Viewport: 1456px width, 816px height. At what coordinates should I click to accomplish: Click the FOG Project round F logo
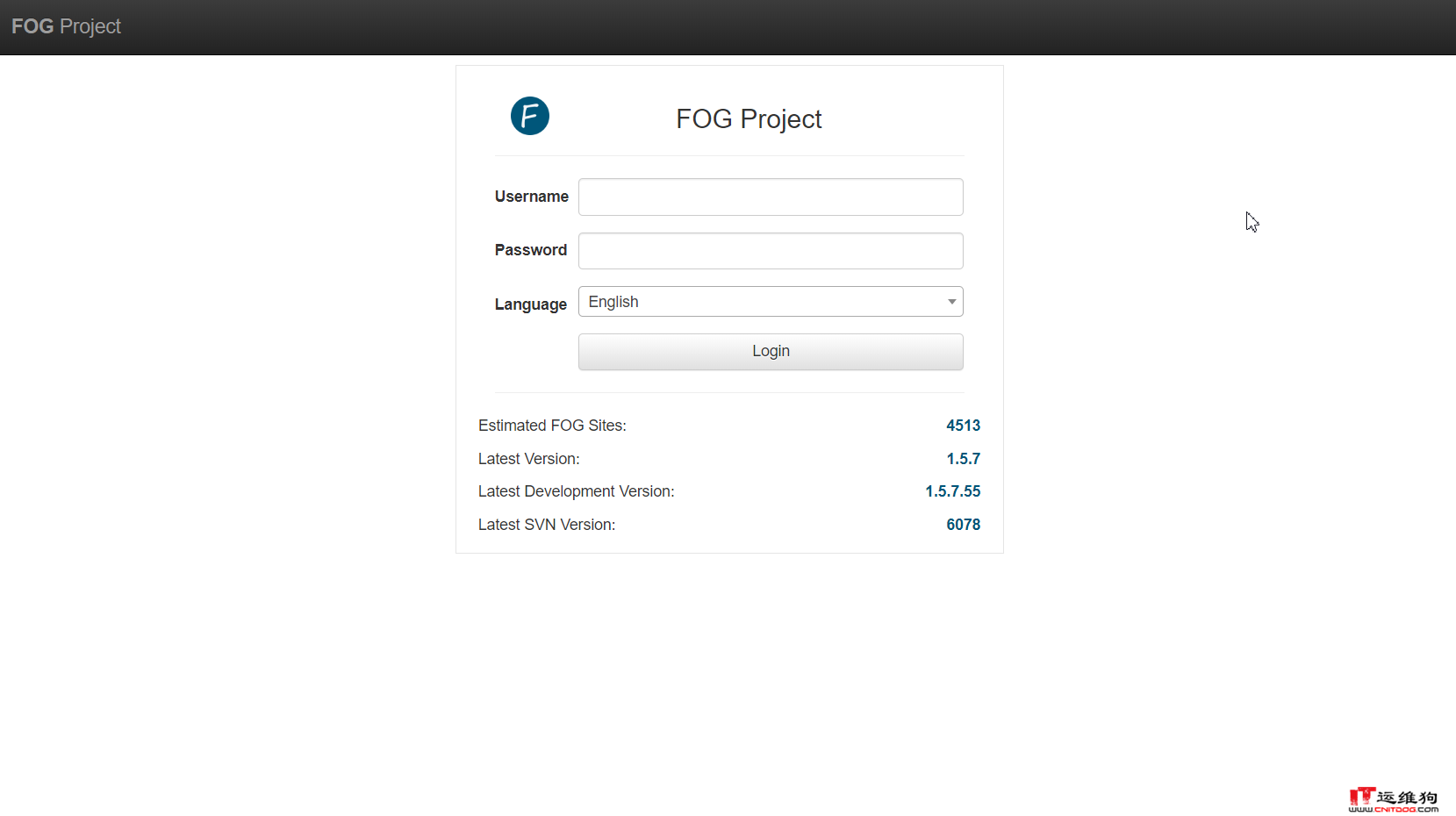[530, 116]
